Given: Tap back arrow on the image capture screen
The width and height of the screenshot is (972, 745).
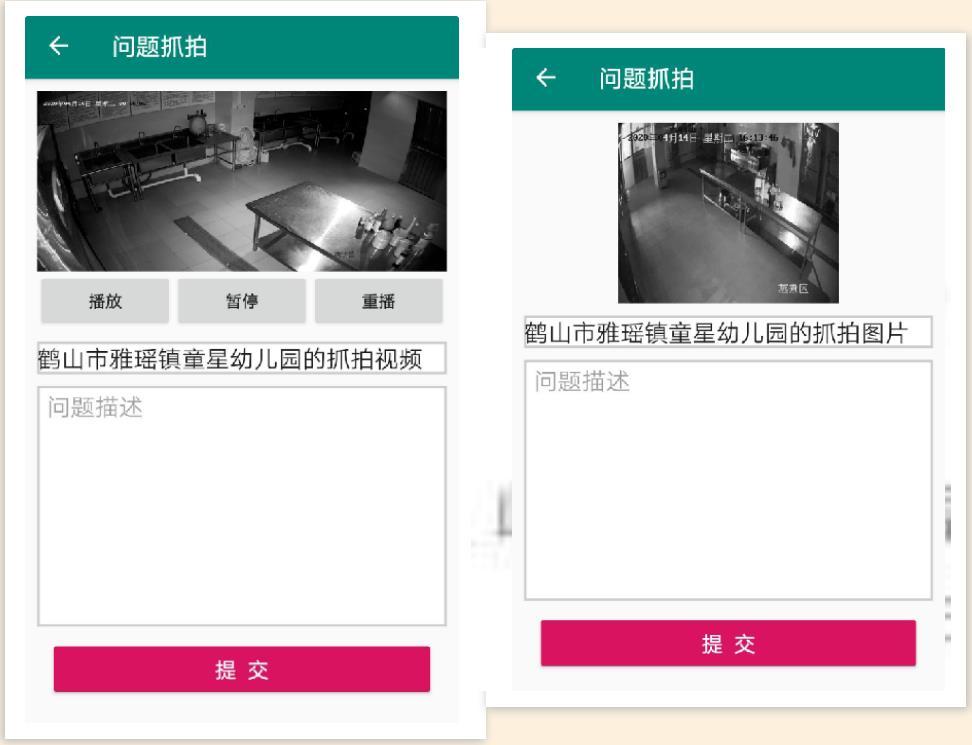Looking at the screenshot, I should pyautogui.click(x=545, y=79).
